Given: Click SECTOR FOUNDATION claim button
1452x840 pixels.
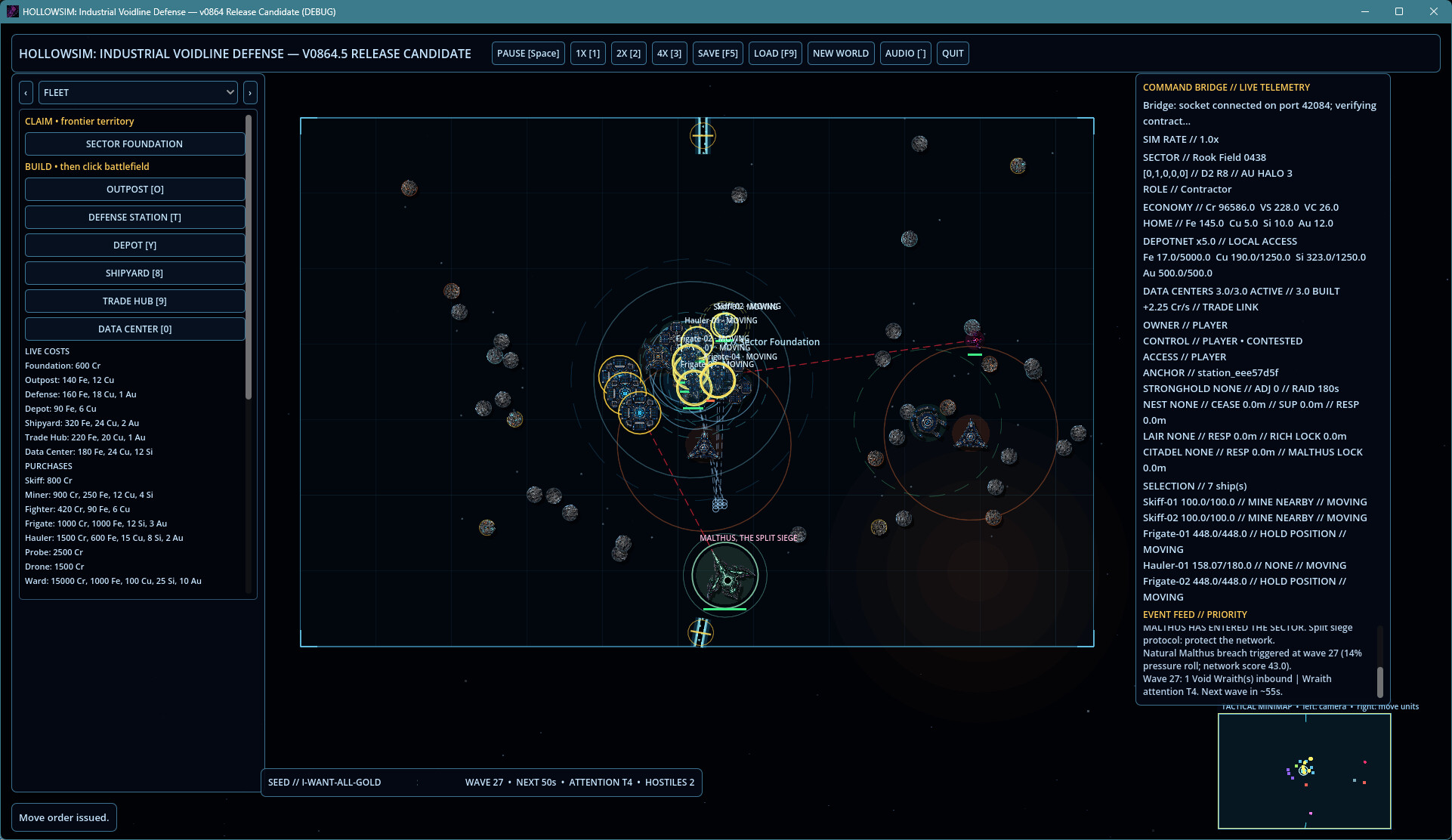Looking at the screenshot, I should pyautogui.click(x=134, y=144).
